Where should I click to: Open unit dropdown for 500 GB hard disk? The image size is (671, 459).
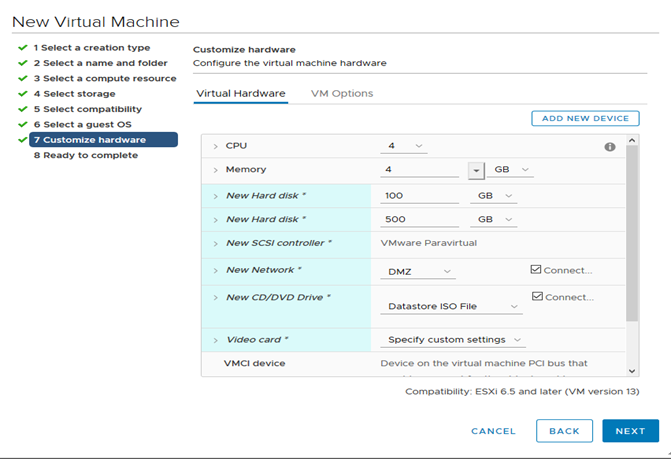(493, 219)
